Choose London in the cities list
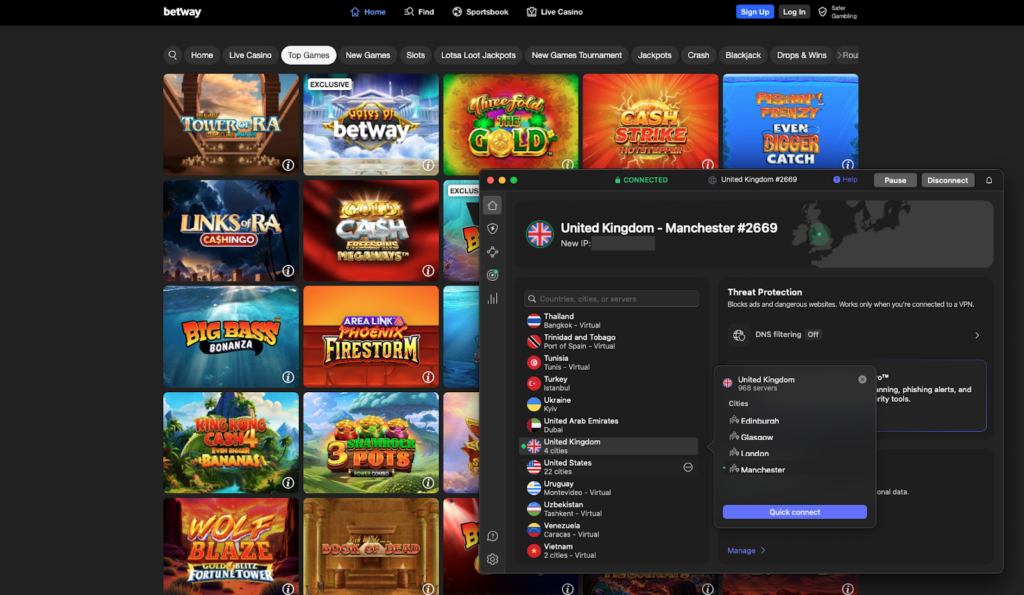 click(x=754, y=453)
